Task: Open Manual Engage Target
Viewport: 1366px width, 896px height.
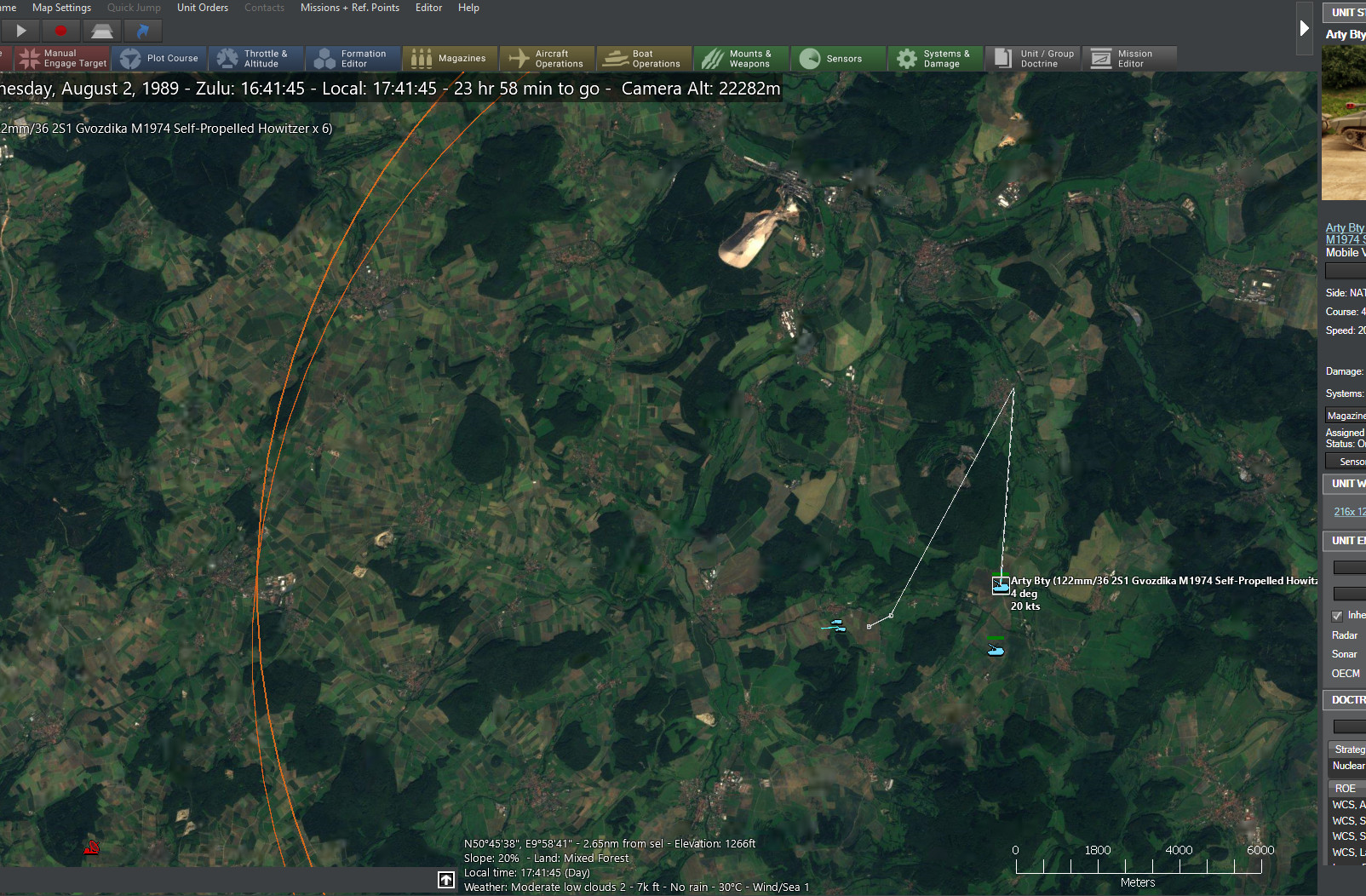Action: point(61,58)
